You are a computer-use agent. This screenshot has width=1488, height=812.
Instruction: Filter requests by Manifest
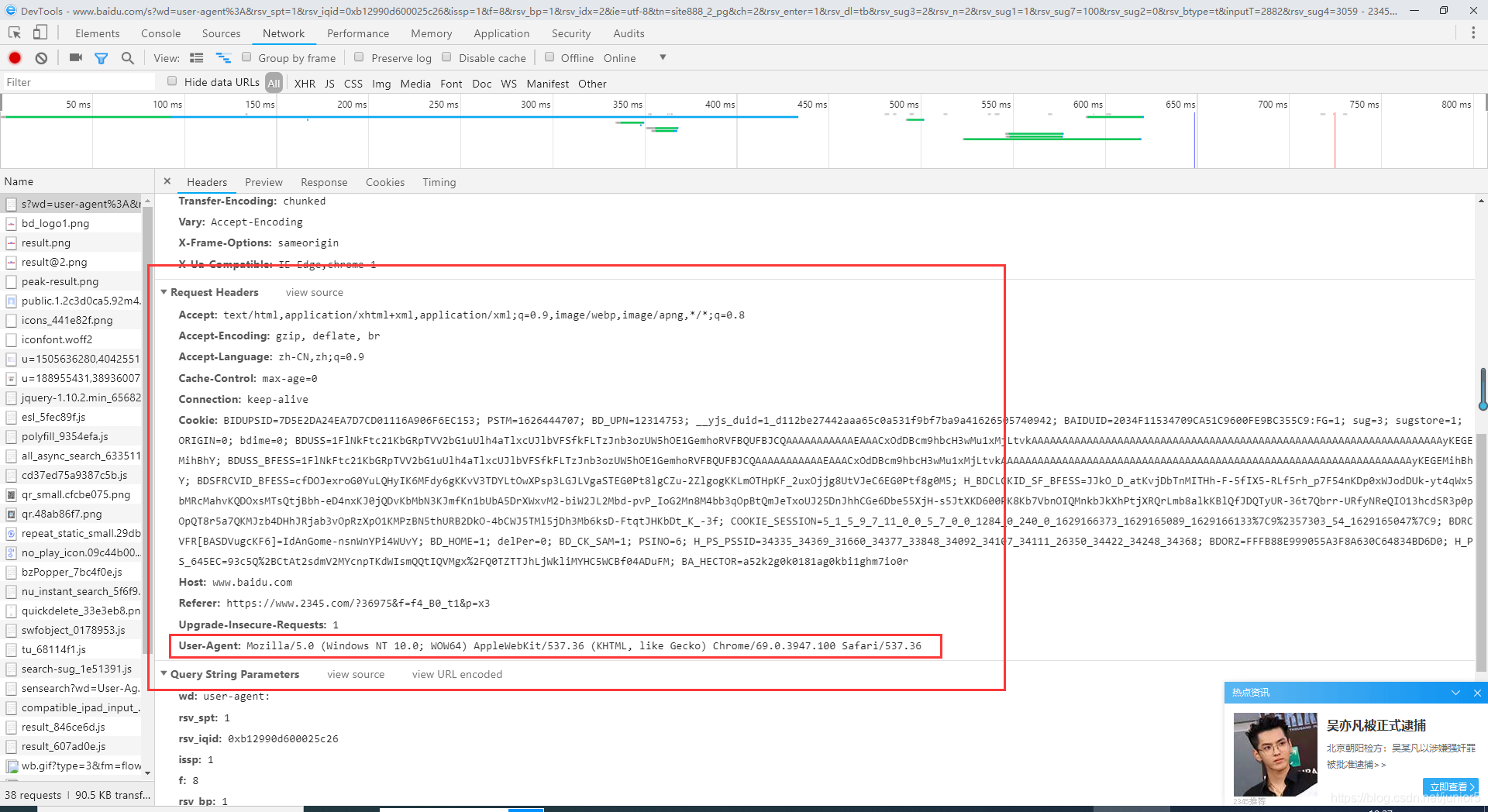[548, 83]
